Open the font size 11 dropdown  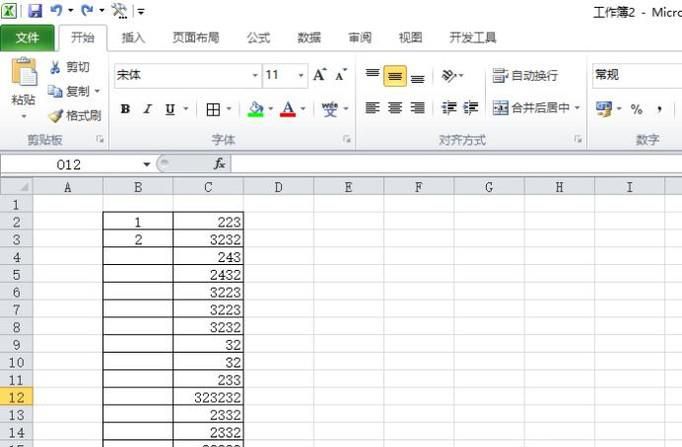point(301,75)
